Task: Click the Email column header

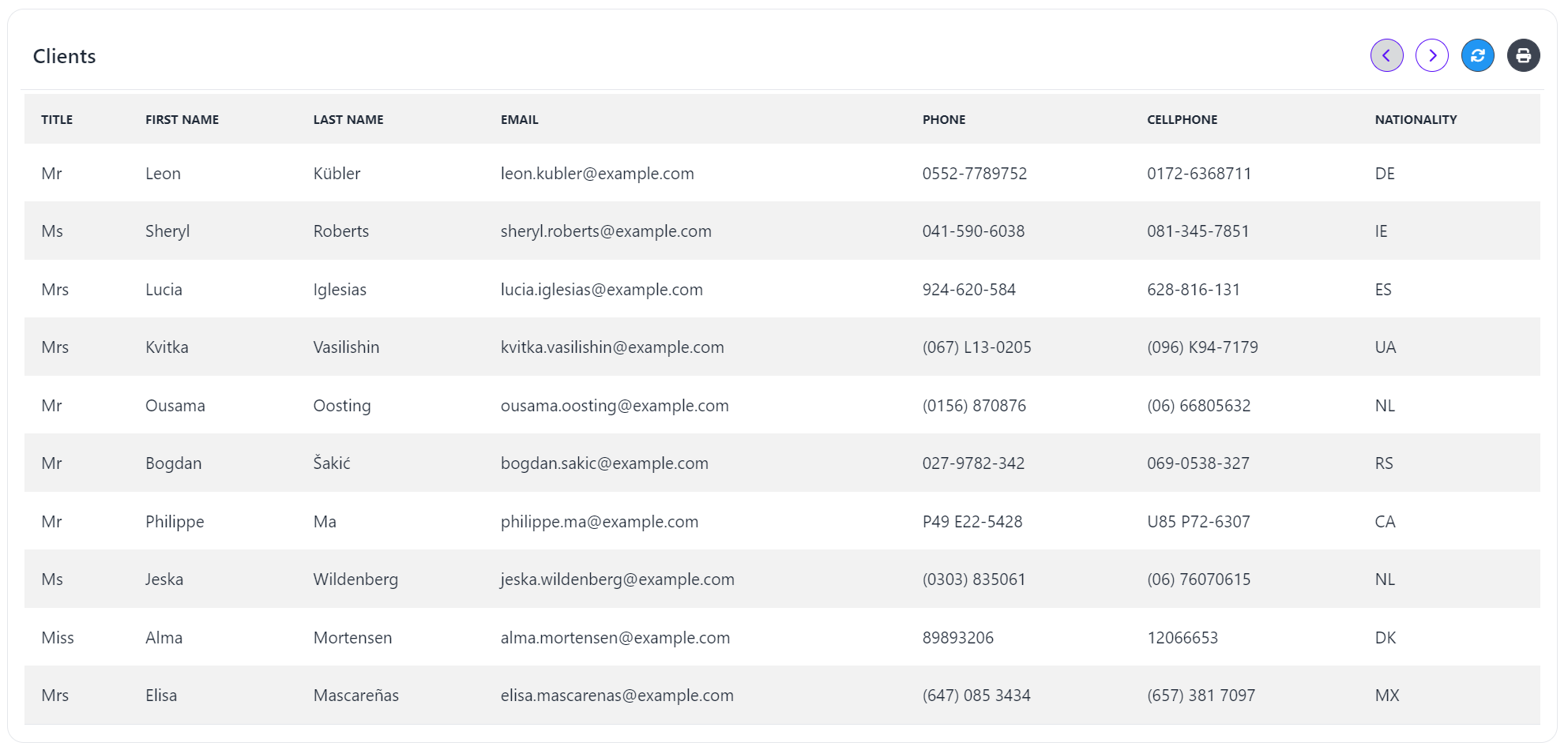Action: pyautogui.click(x=519, y=120)
